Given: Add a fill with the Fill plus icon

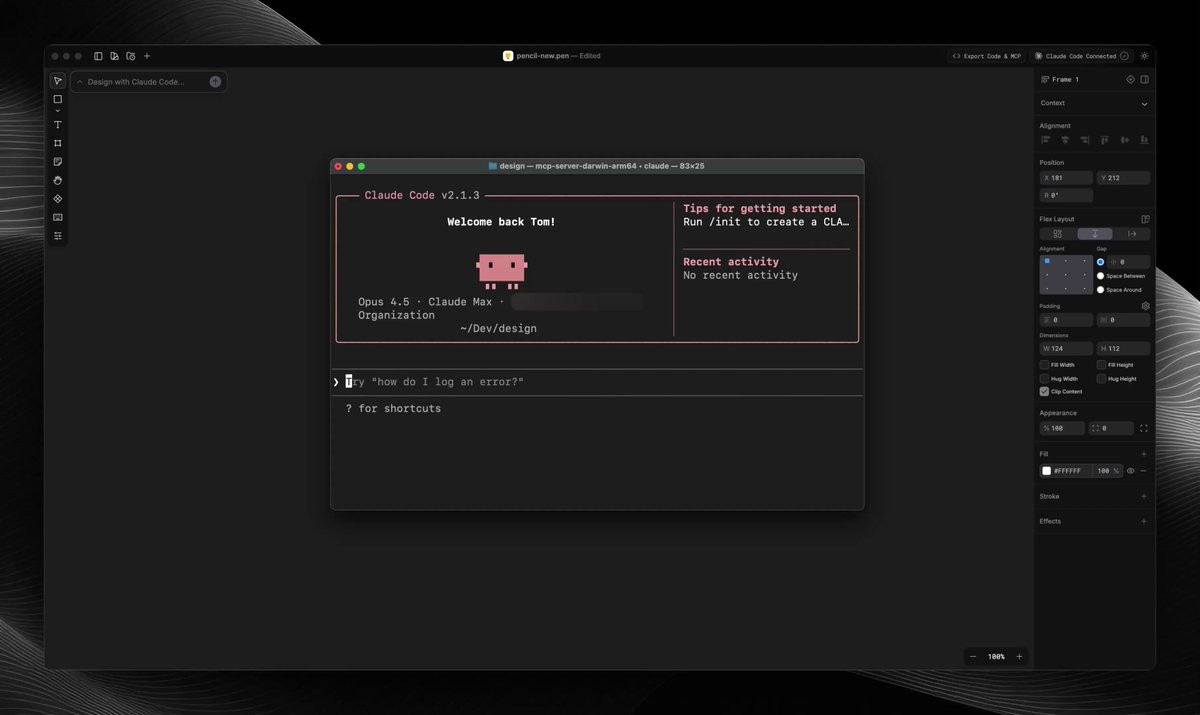Looking at the screenshot, I should pos(1144,454).
